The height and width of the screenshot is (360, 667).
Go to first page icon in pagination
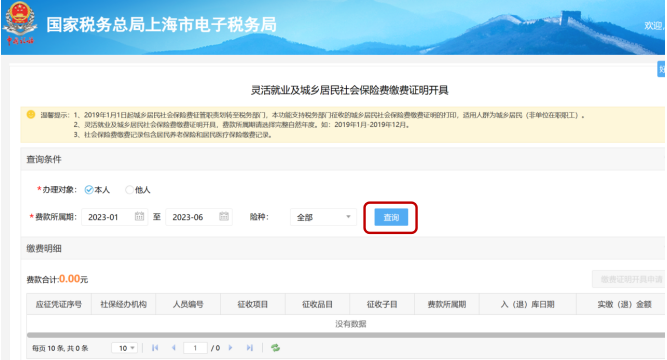click(155, 348)
